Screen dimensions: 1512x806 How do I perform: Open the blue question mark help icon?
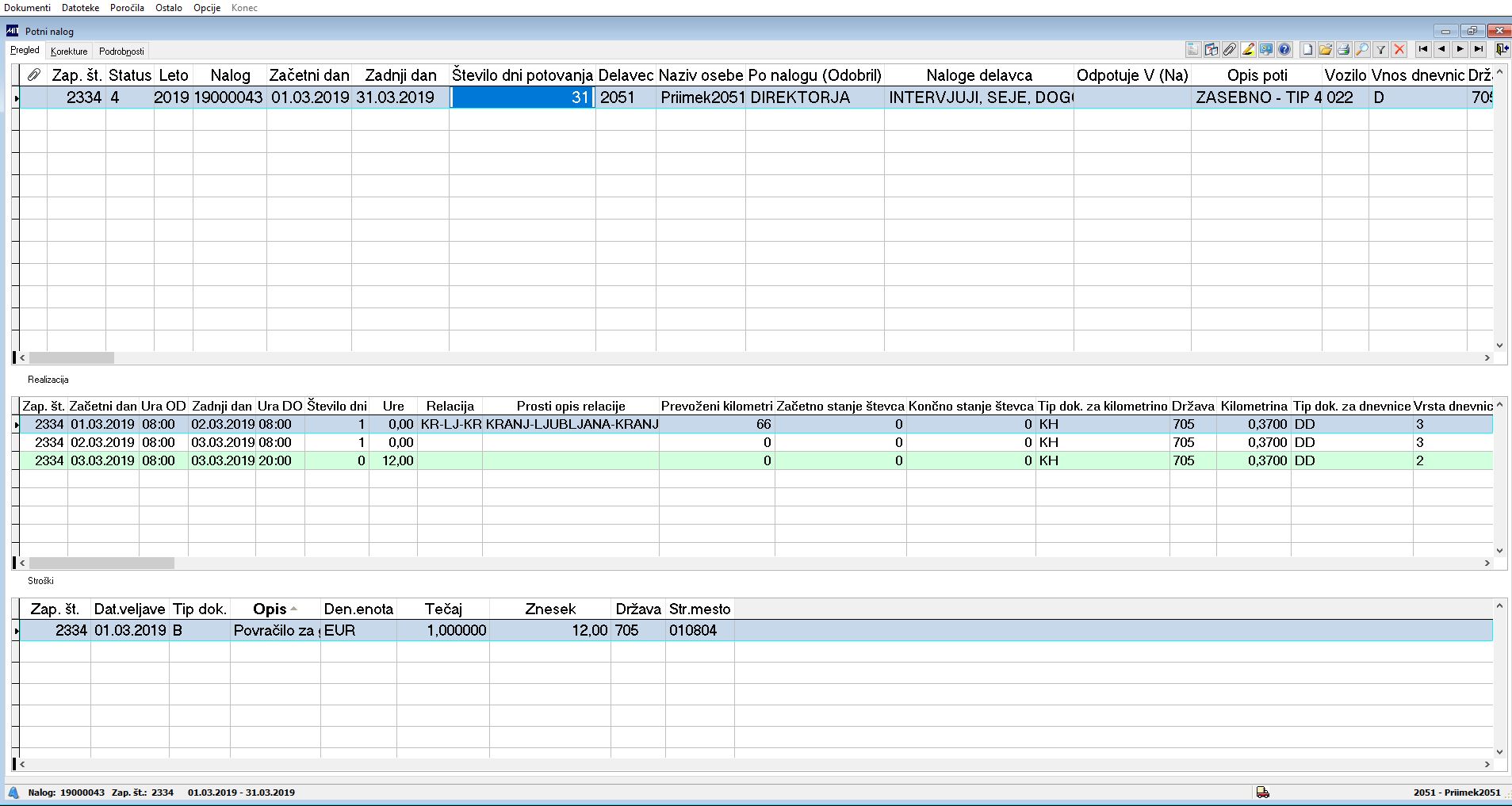1284,49
